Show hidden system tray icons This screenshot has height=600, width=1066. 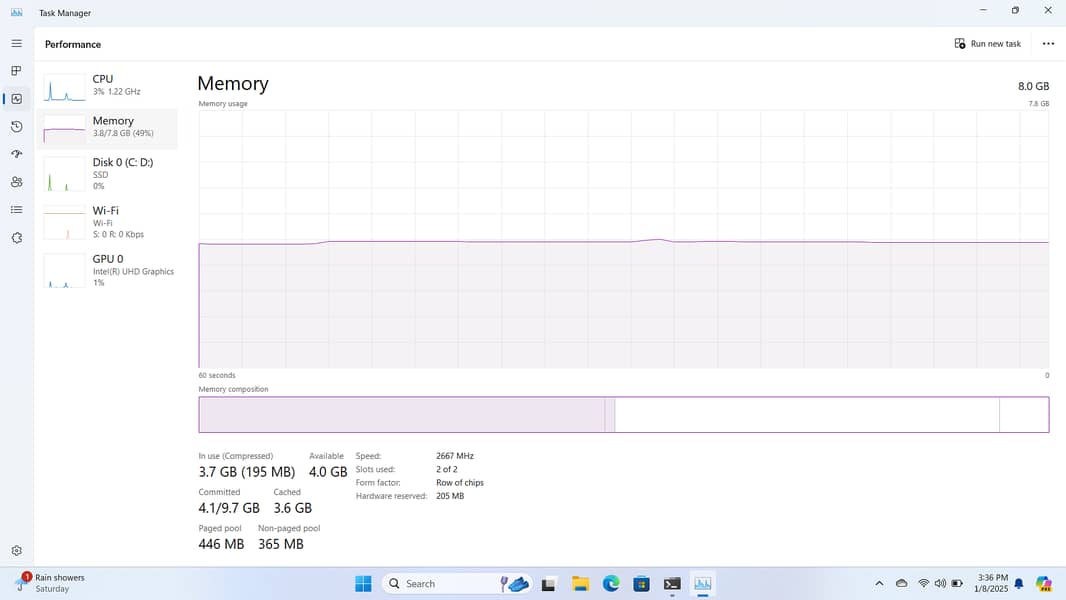tap(879, 584)
